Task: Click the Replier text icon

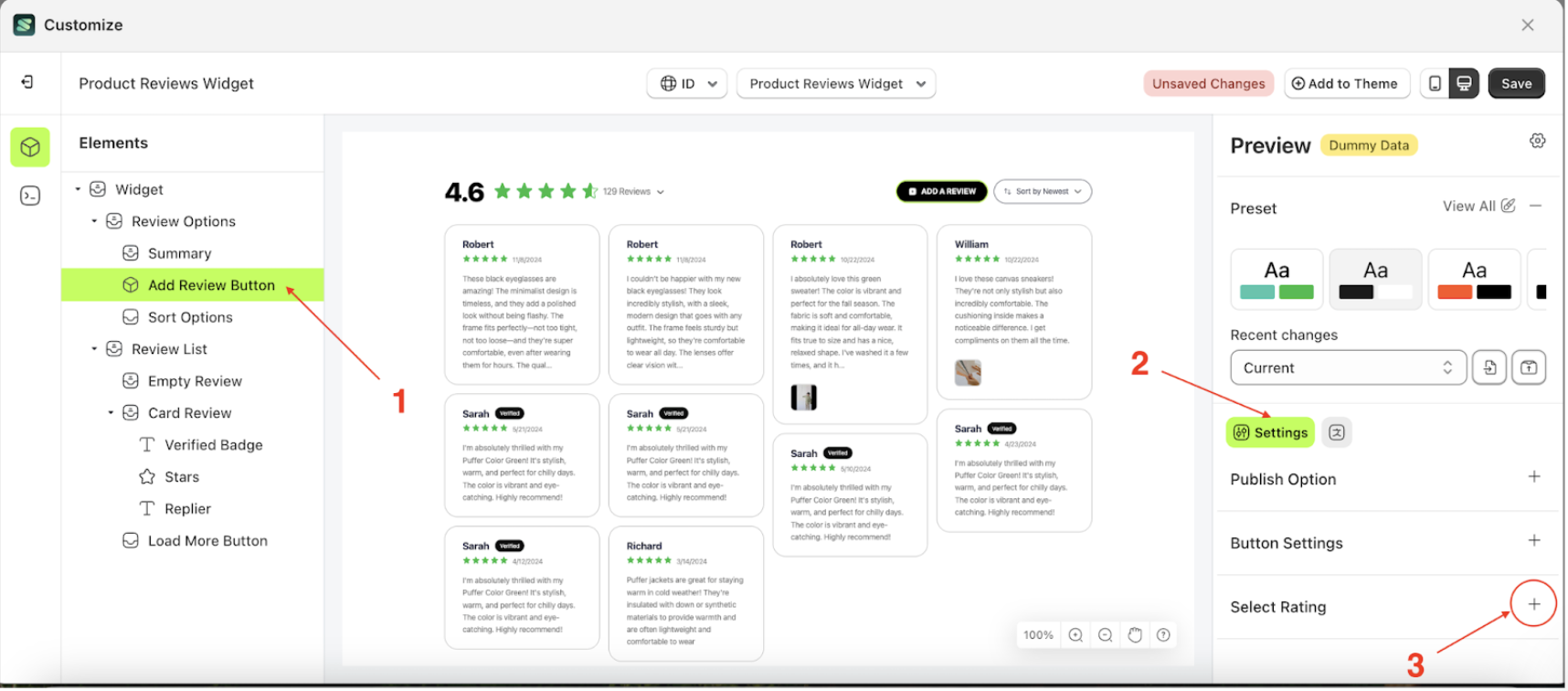Action: [147, 508]
